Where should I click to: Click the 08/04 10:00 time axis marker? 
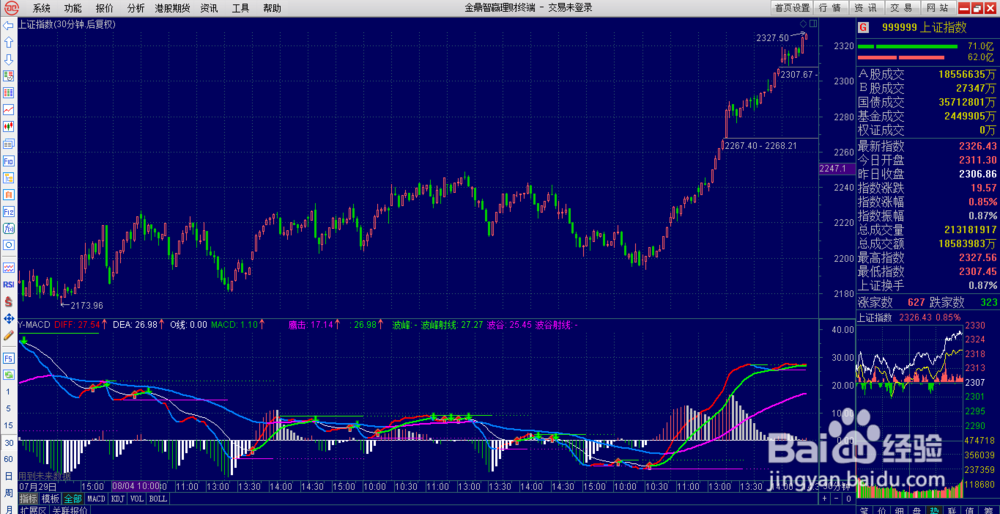point(138,486)
